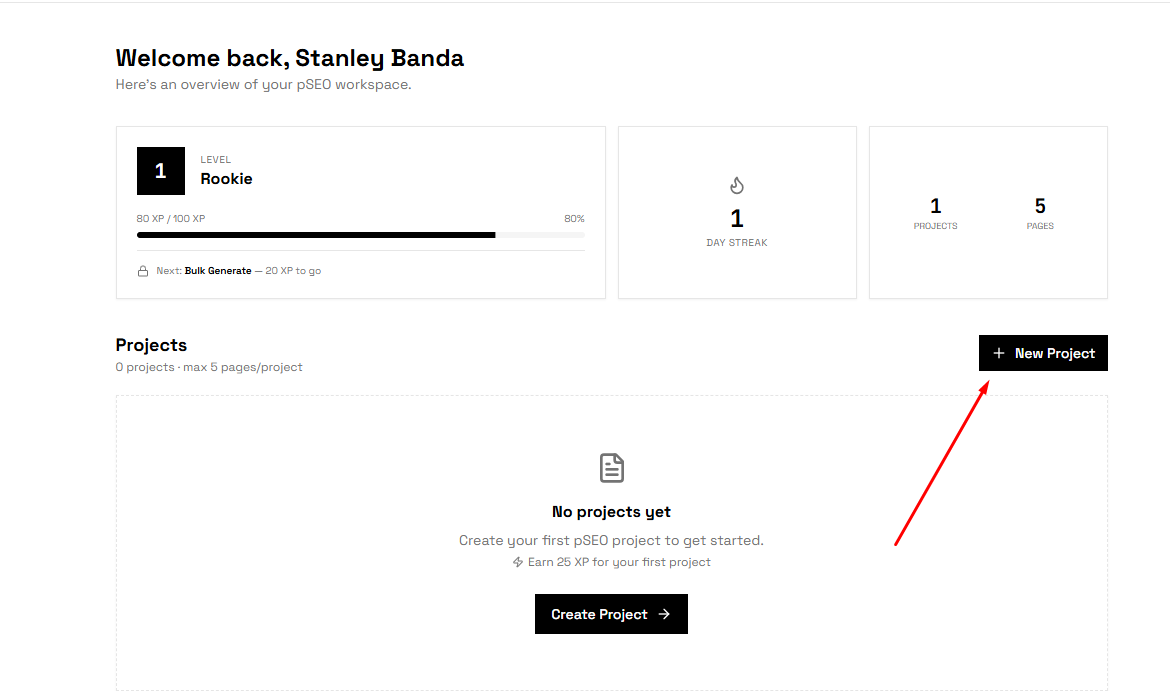Click the lightning bolt icon beside Earn 25 XP
This screenshot has height=691, width=1170.
518,562
